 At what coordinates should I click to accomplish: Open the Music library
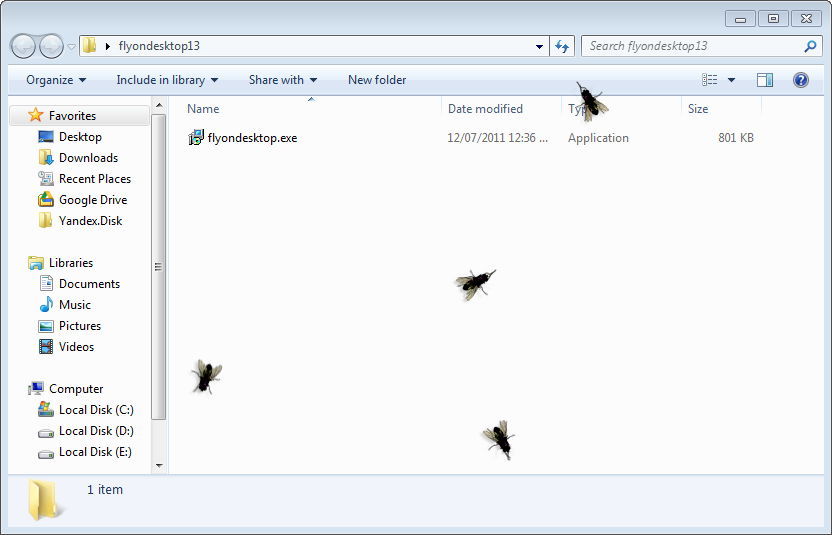point(74,305)
